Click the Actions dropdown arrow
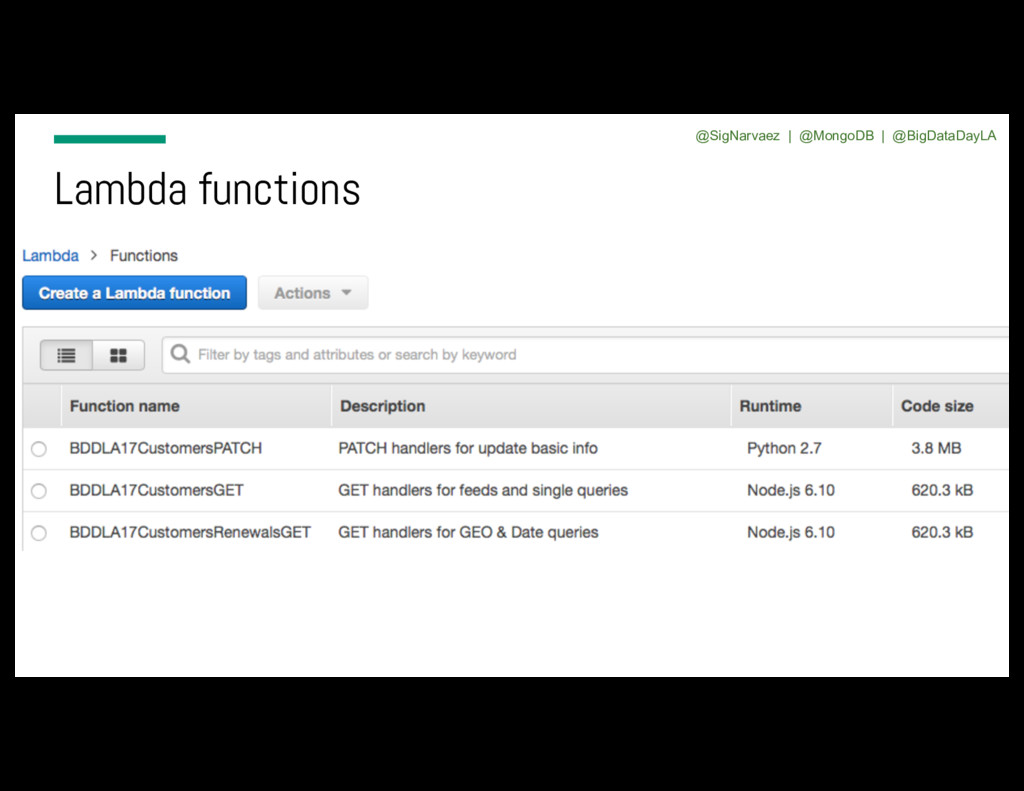1024x791 pixels. pyautogui.click(x=346, y=293)
